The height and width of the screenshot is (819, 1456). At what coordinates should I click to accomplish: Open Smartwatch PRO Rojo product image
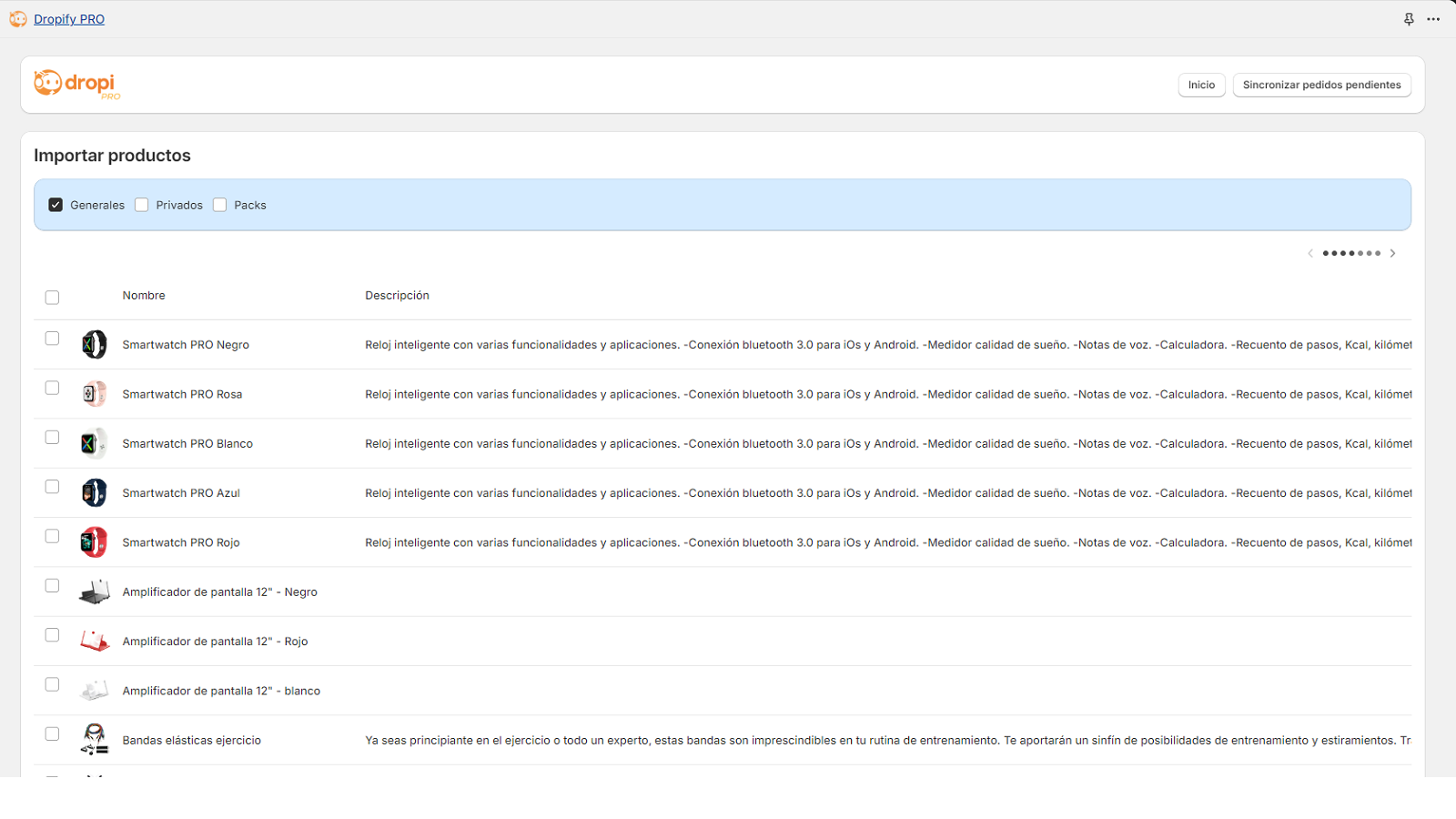click(x=94, y=542)
